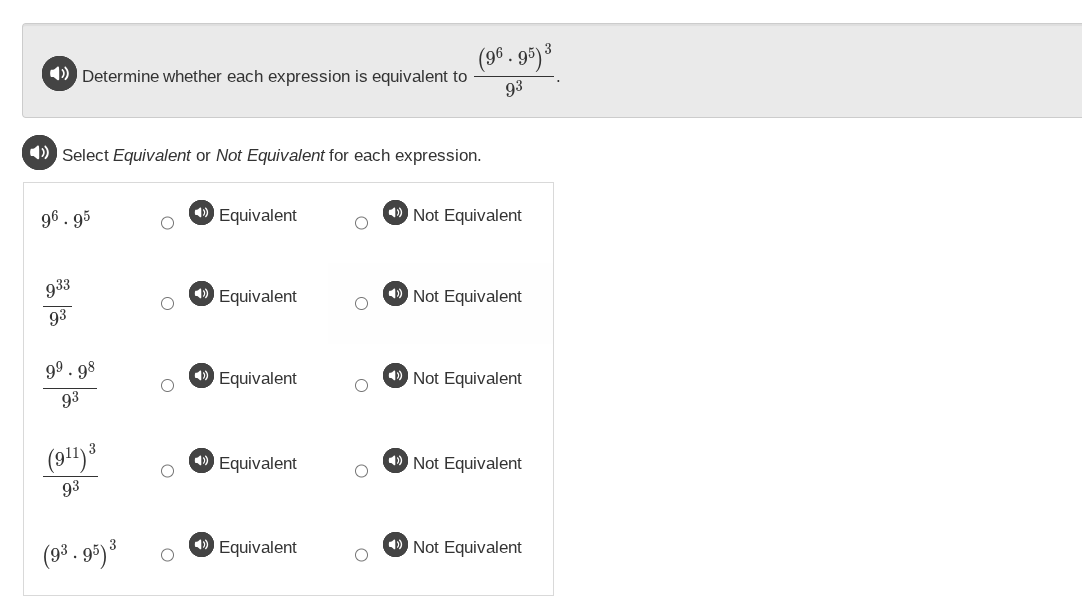Screen dimensions: 1082x598
Task: Play audio for Equivalent in the 9^33/9^3 row
Action: coord(202,293)
